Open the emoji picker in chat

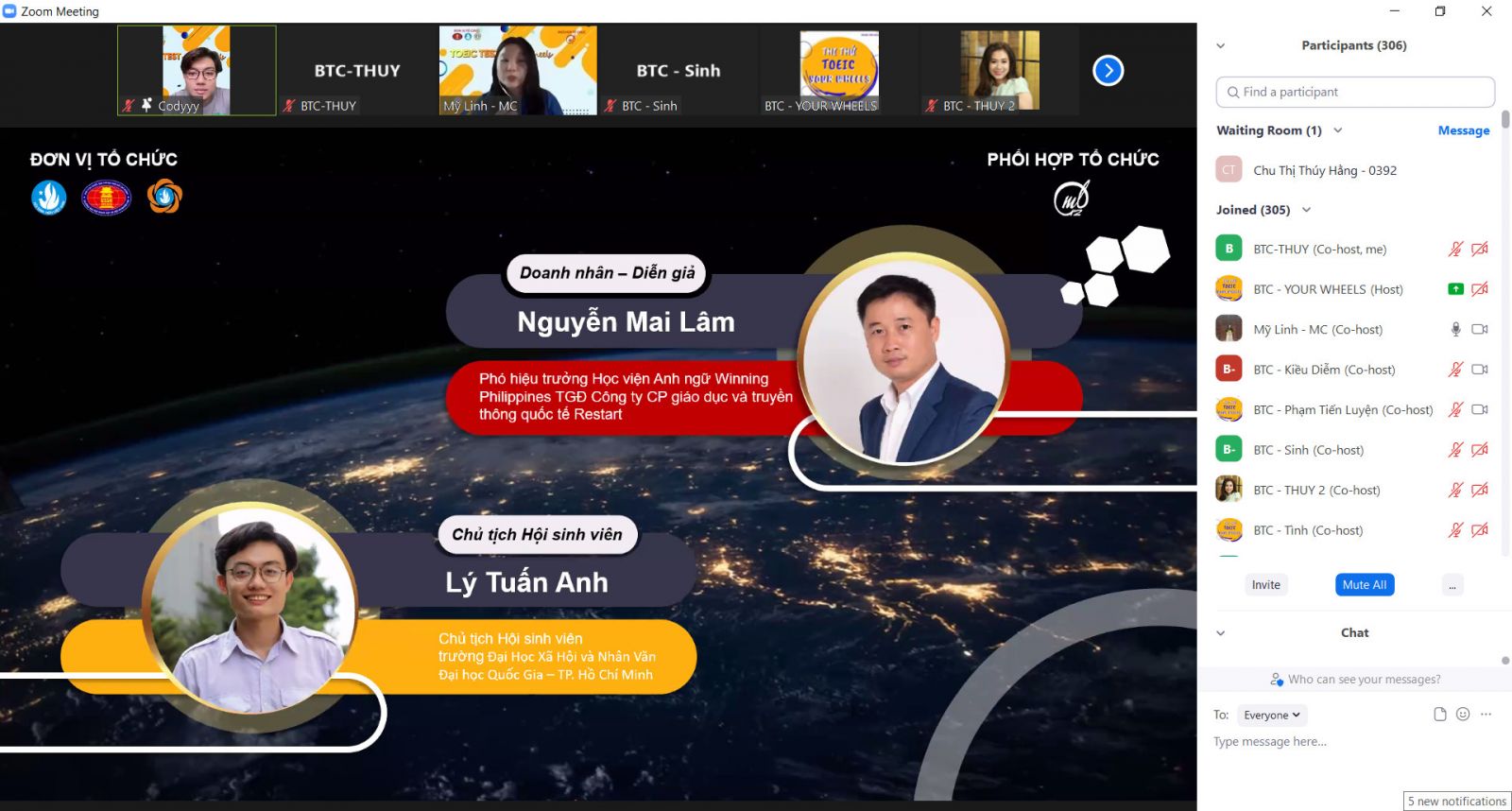click(x=1463, y=715)
